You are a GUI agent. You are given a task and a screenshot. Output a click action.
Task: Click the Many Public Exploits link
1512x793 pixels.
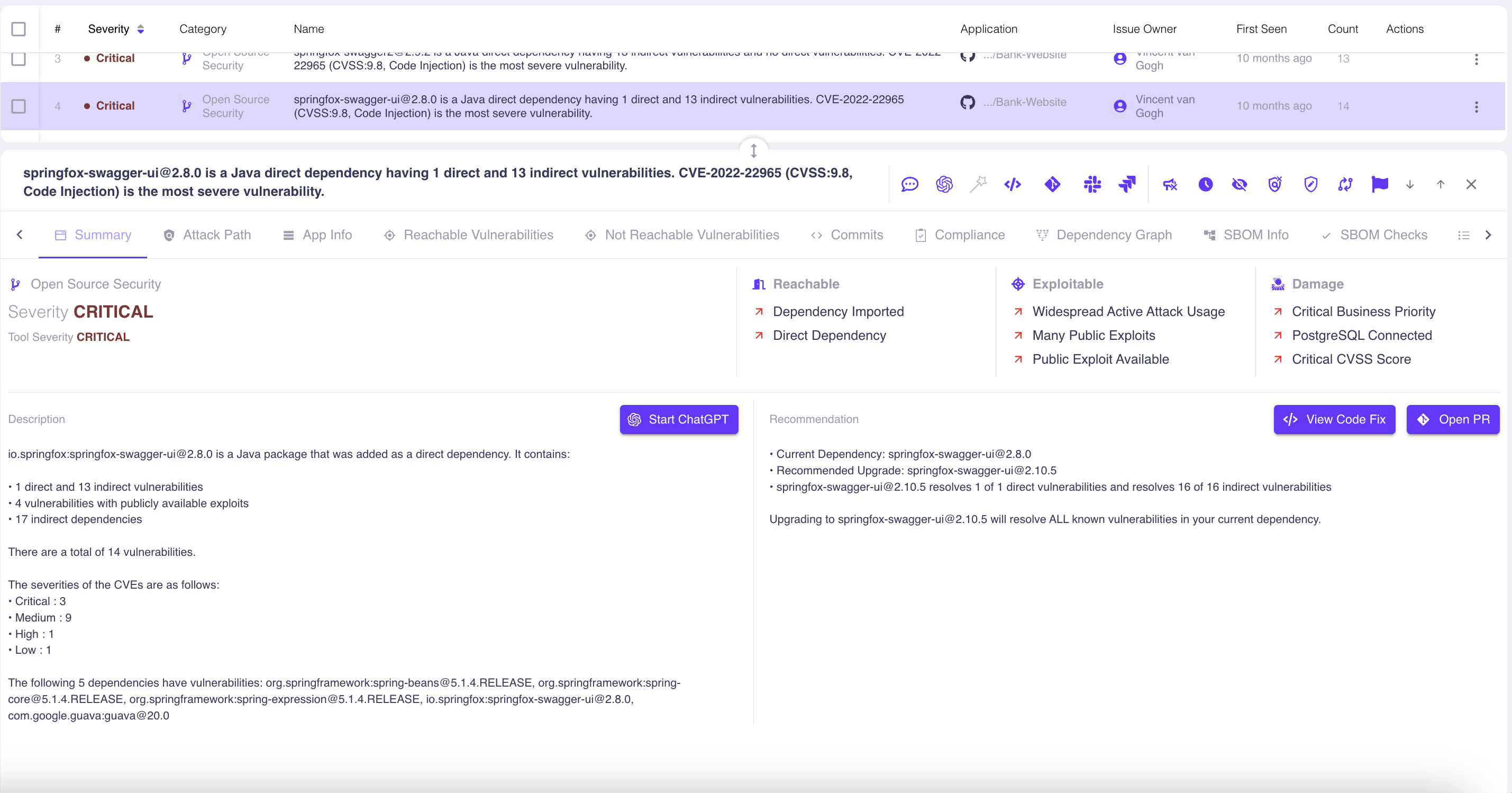pos(1094,336)
